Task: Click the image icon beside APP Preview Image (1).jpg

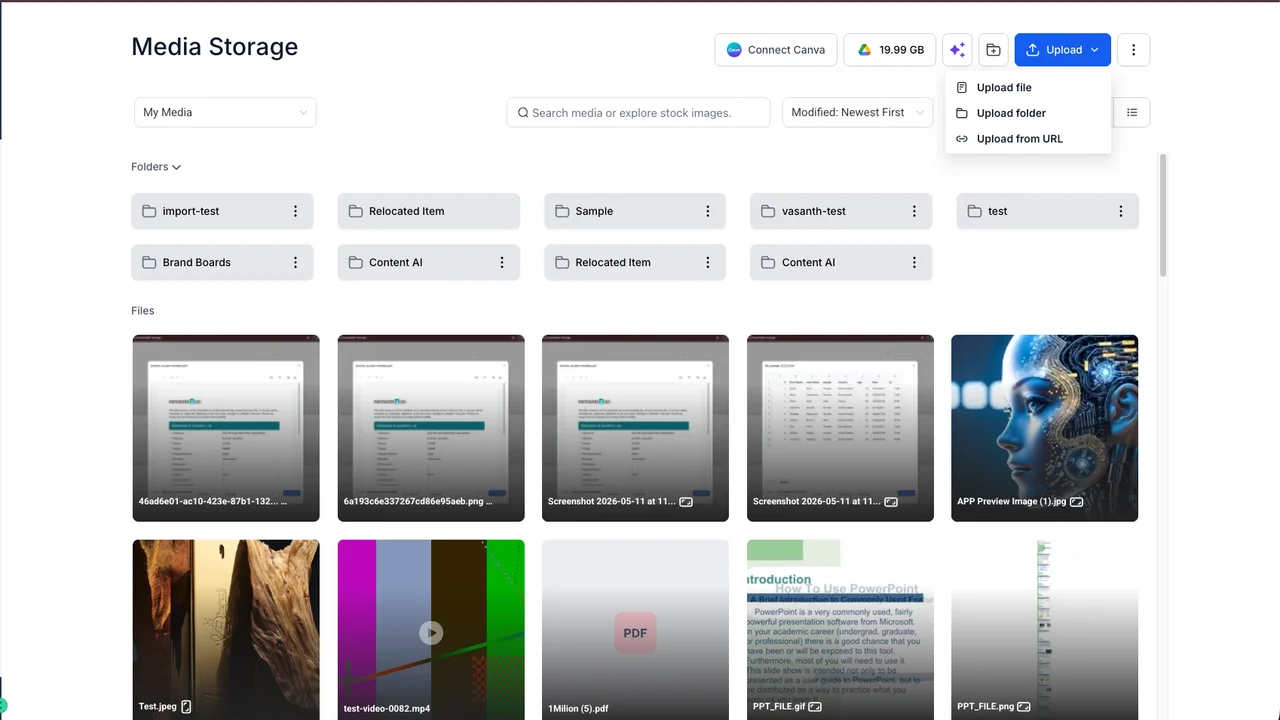Action: (1076, 502)
